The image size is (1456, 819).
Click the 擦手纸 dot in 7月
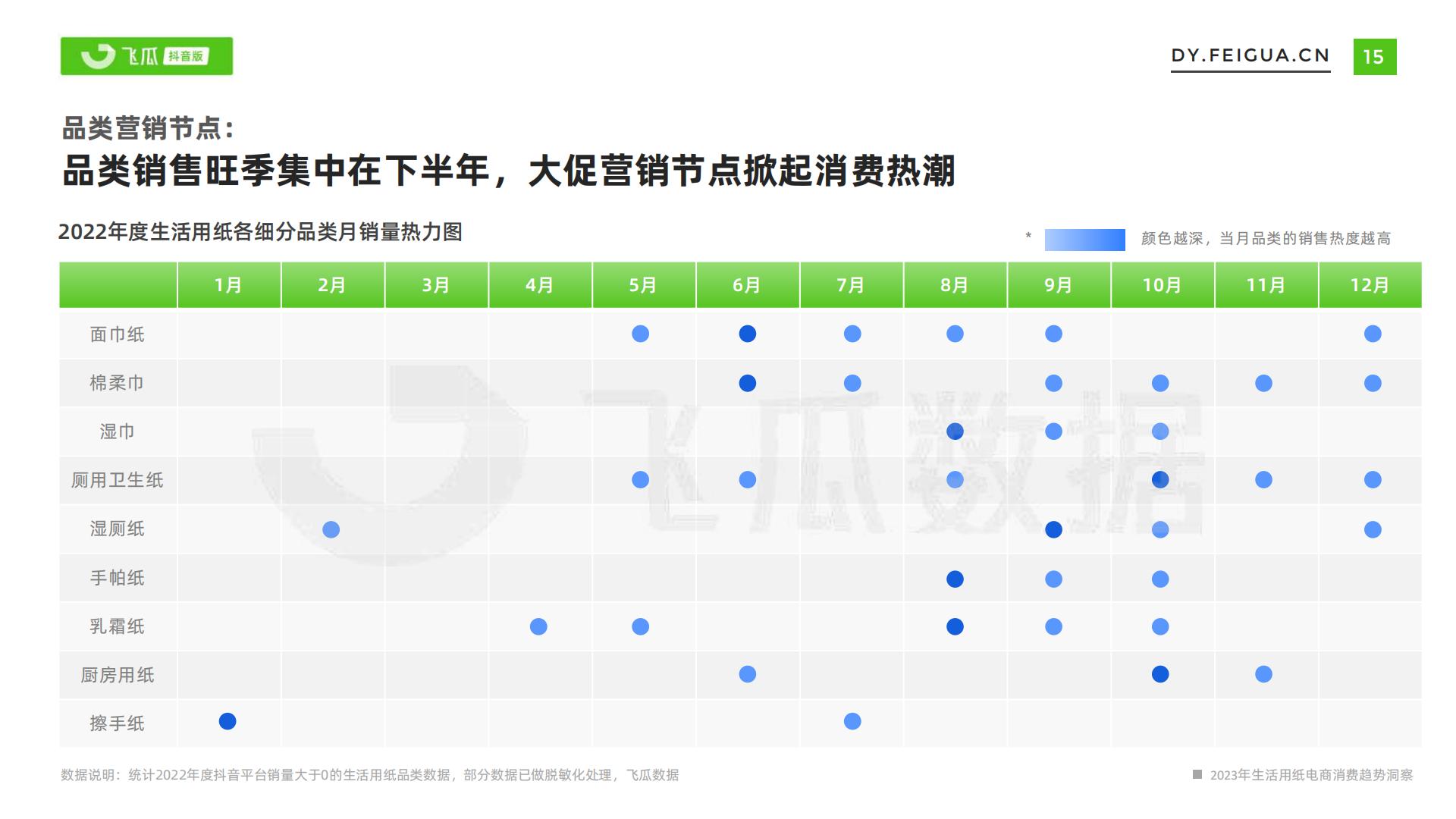coord(852,721)
